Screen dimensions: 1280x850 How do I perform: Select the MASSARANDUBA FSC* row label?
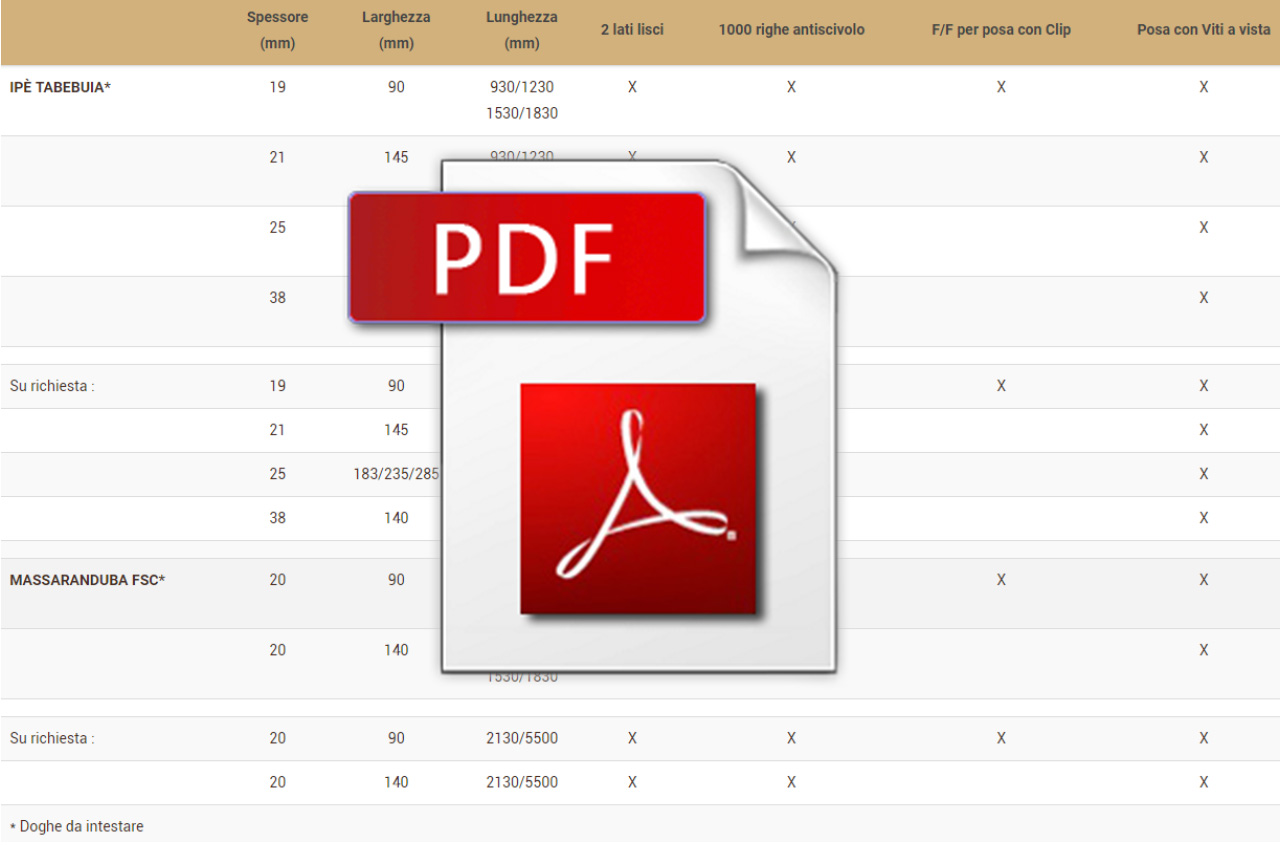pos(87,580)
